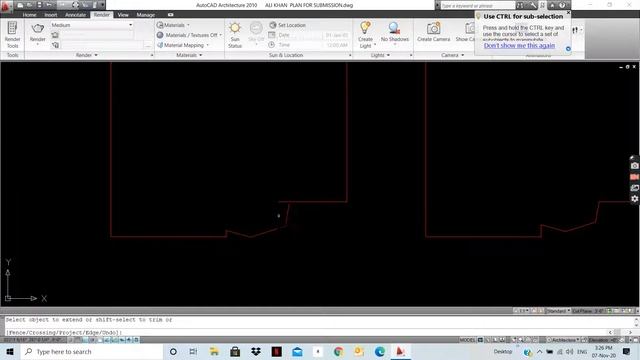The width and height of the screenshot is (640, 360).
Task: Close the CTRL sub-selection tooltip
Action: click(568, 13)
